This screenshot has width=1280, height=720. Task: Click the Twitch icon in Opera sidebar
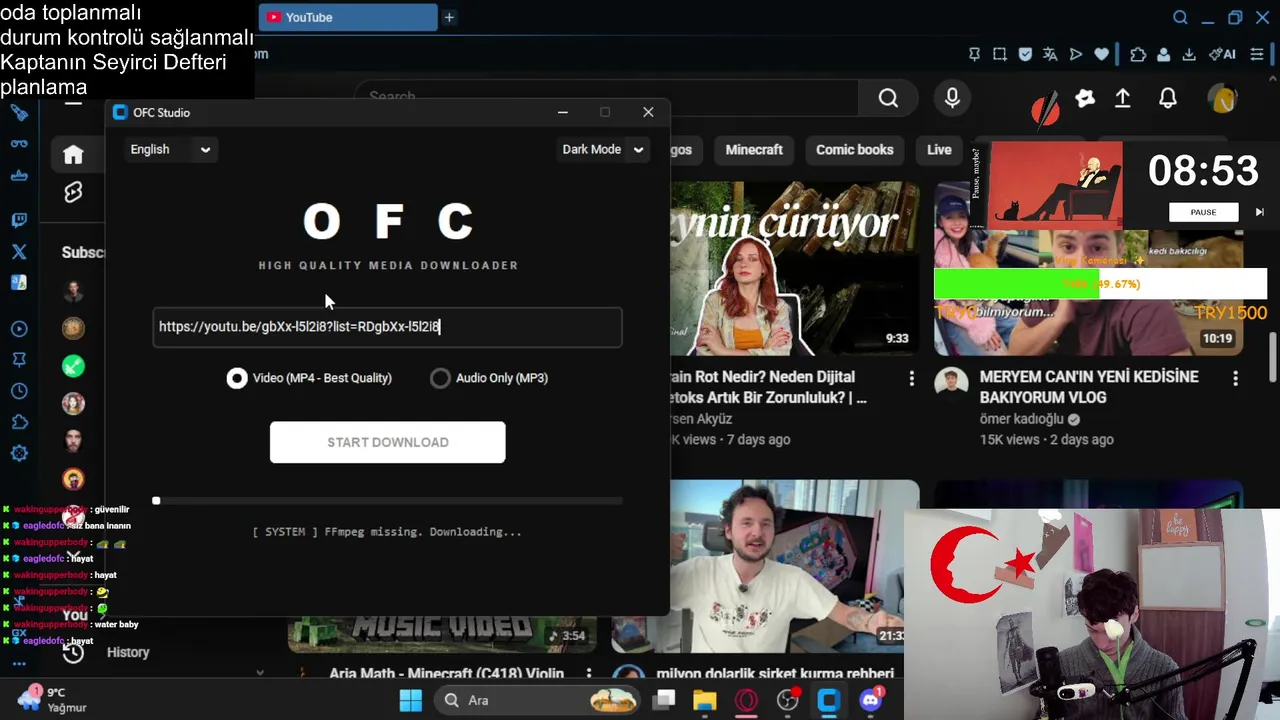[x=19, y=220]
